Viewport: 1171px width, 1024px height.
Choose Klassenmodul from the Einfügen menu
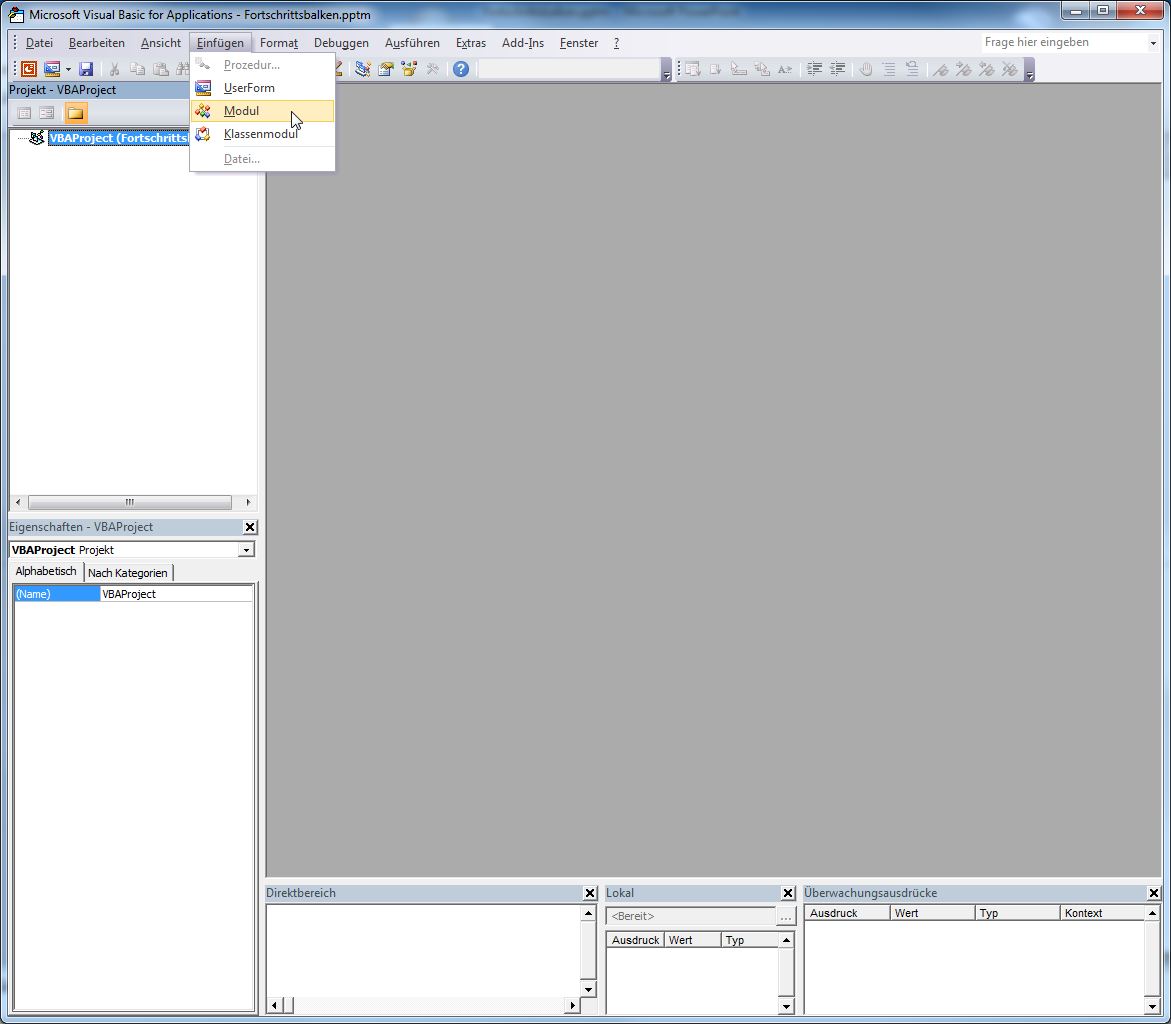pyautogui.click(x=262, y=134)
